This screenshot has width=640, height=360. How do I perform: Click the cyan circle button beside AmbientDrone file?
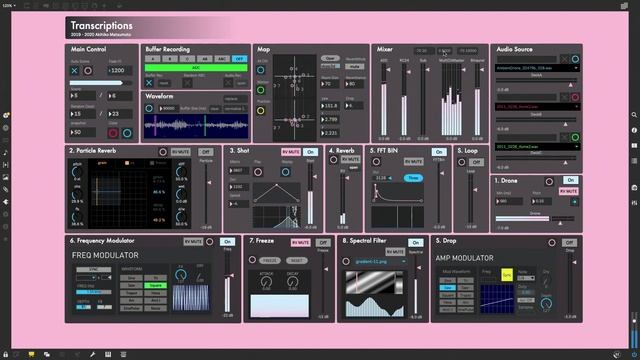pos(575,59)
